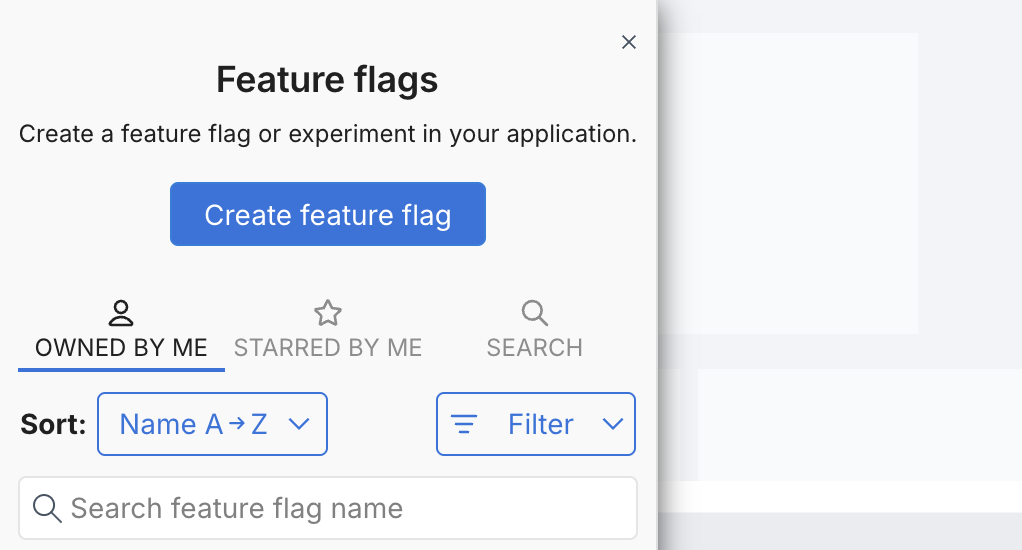This screenshot has width=1022, height=550.
Task: Close the Feature flags panel
Action: [x=629, y=42]
